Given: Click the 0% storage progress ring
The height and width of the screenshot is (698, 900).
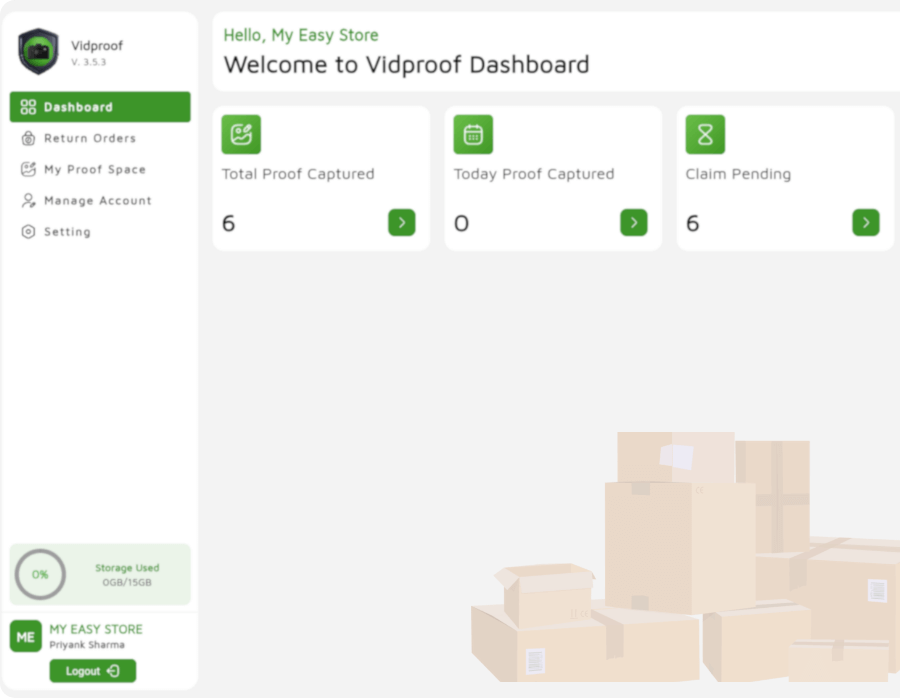Looking at the screenshot, I should (x=40, y=575).
